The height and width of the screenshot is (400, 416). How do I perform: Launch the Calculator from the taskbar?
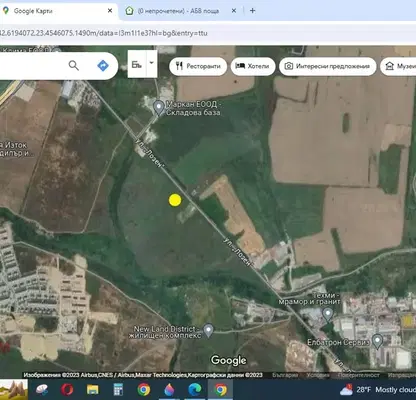click(x=118, y=389)
